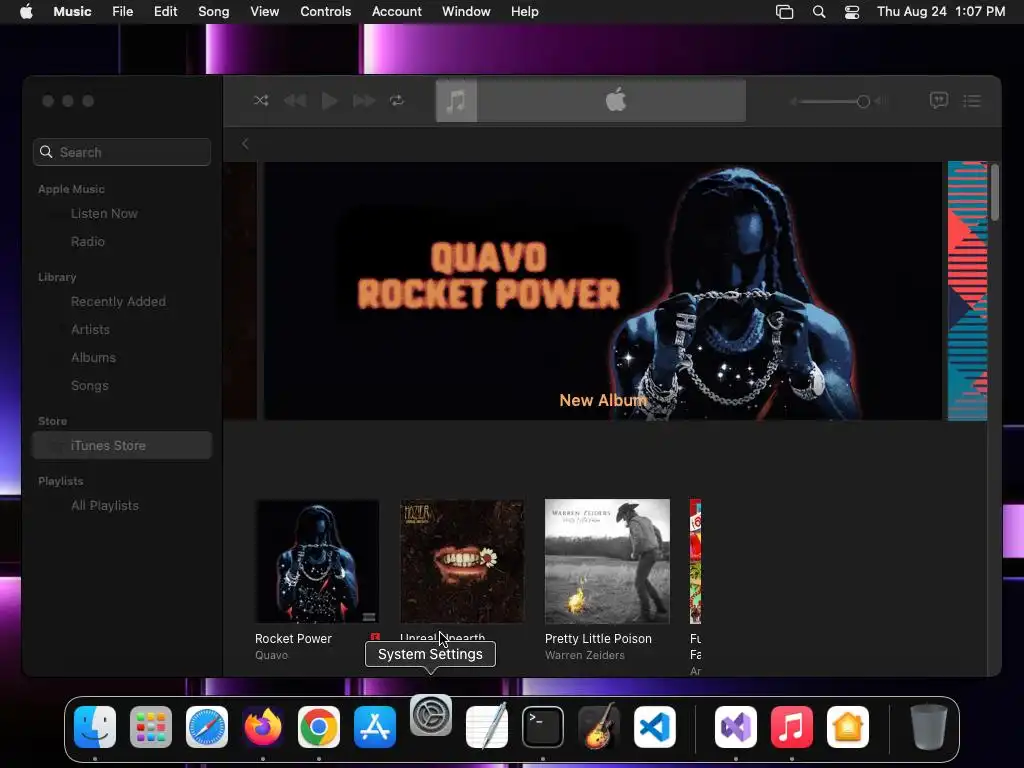Image resolution: width=1024 pixels, height=768 pixels.
Task: Click the Warren Zeiders artist link
Action: pyautogui.click(x=584, y=655)
